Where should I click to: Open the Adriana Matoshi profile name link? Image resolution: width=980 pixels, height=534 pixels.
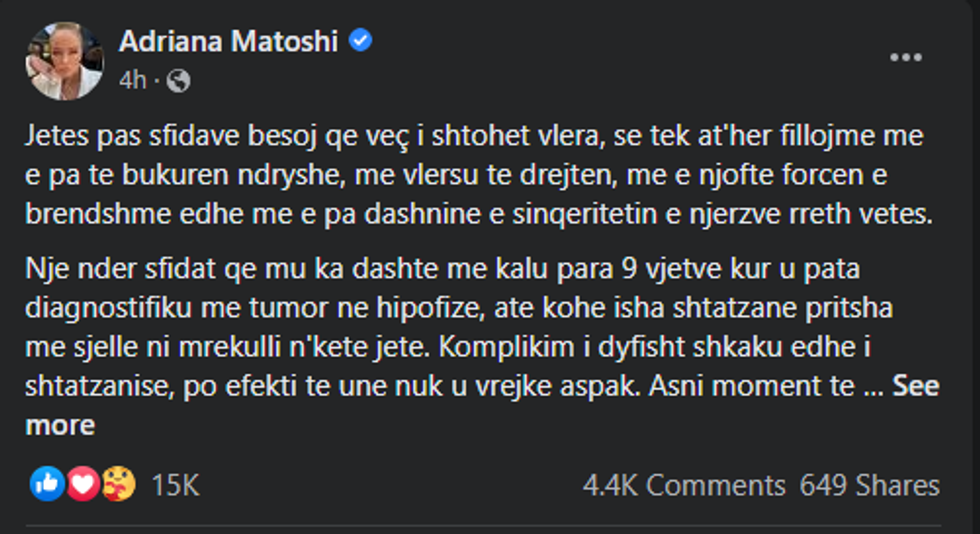[x=230, y=41]
